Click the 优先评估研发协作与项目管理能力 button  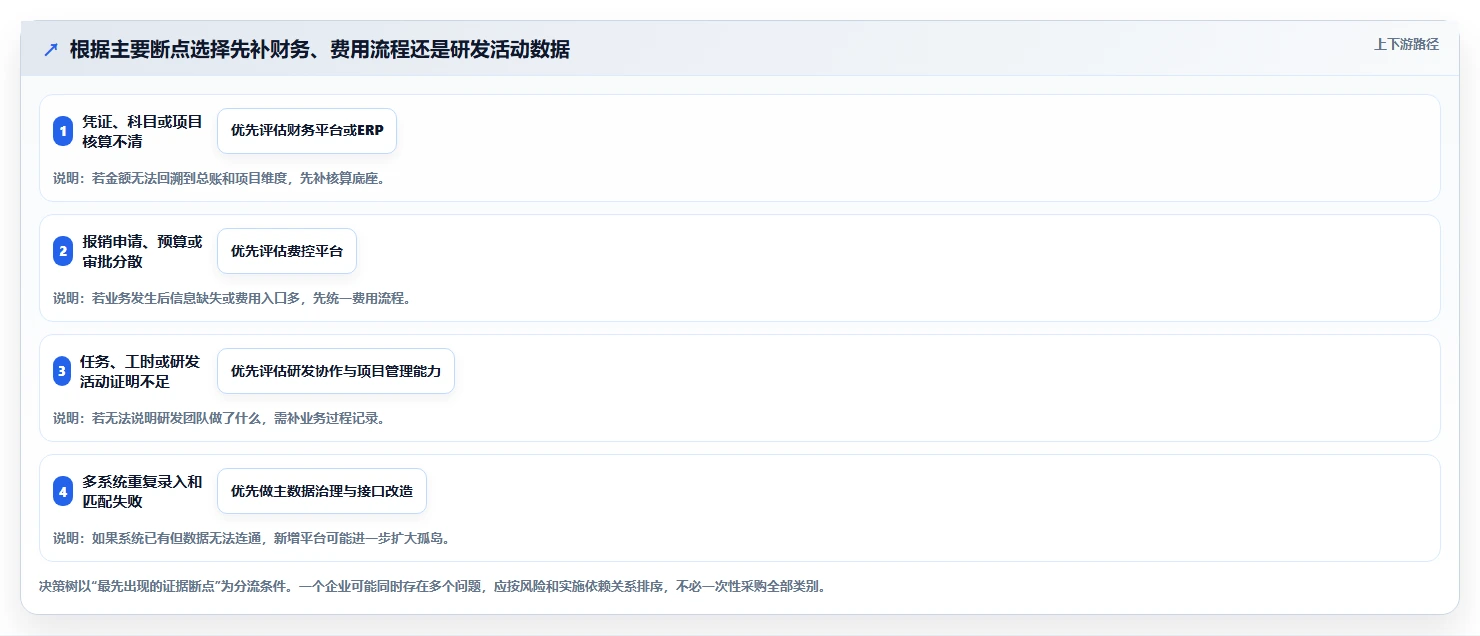[336, 371]
